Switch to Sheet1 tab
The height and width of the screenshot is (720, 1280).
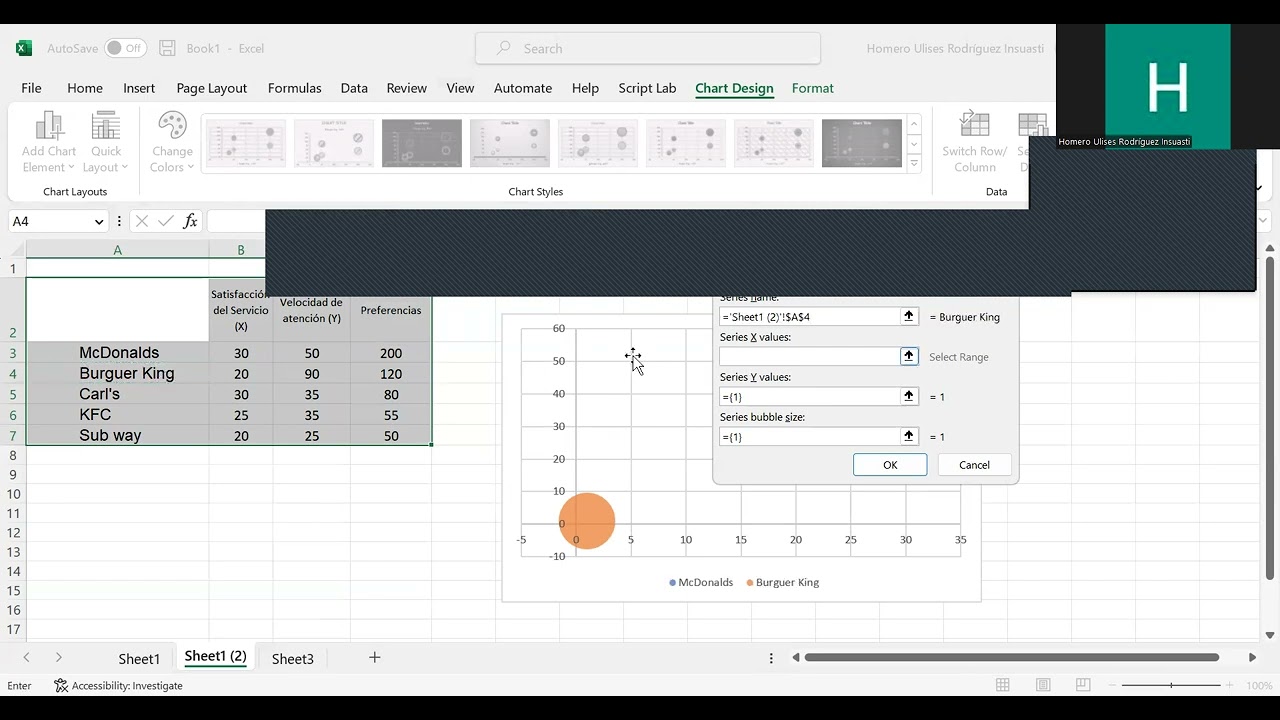[x=139, y=658]
